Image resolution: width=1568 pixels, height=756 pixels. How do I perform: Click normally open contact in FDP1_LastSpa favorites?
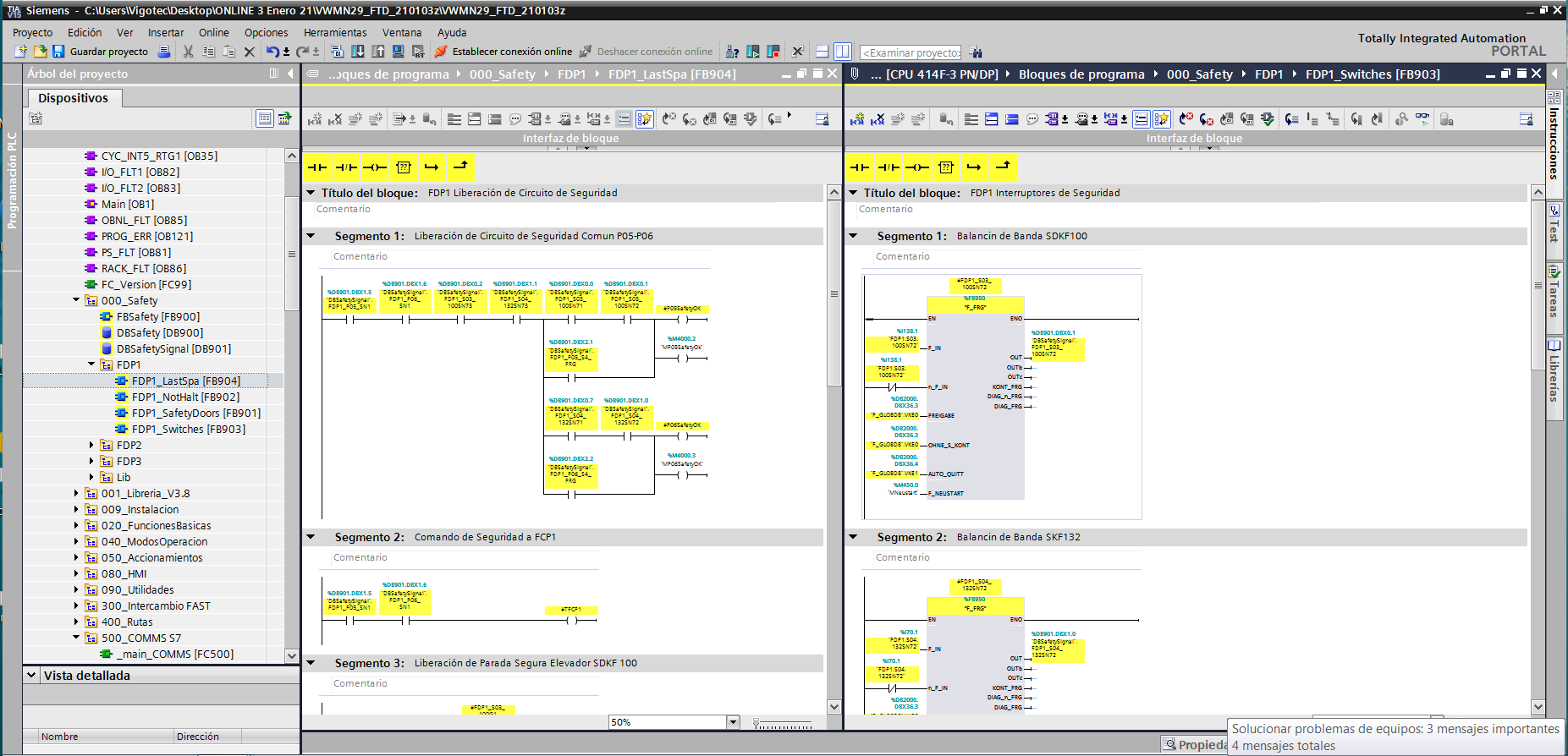[317, 167]
